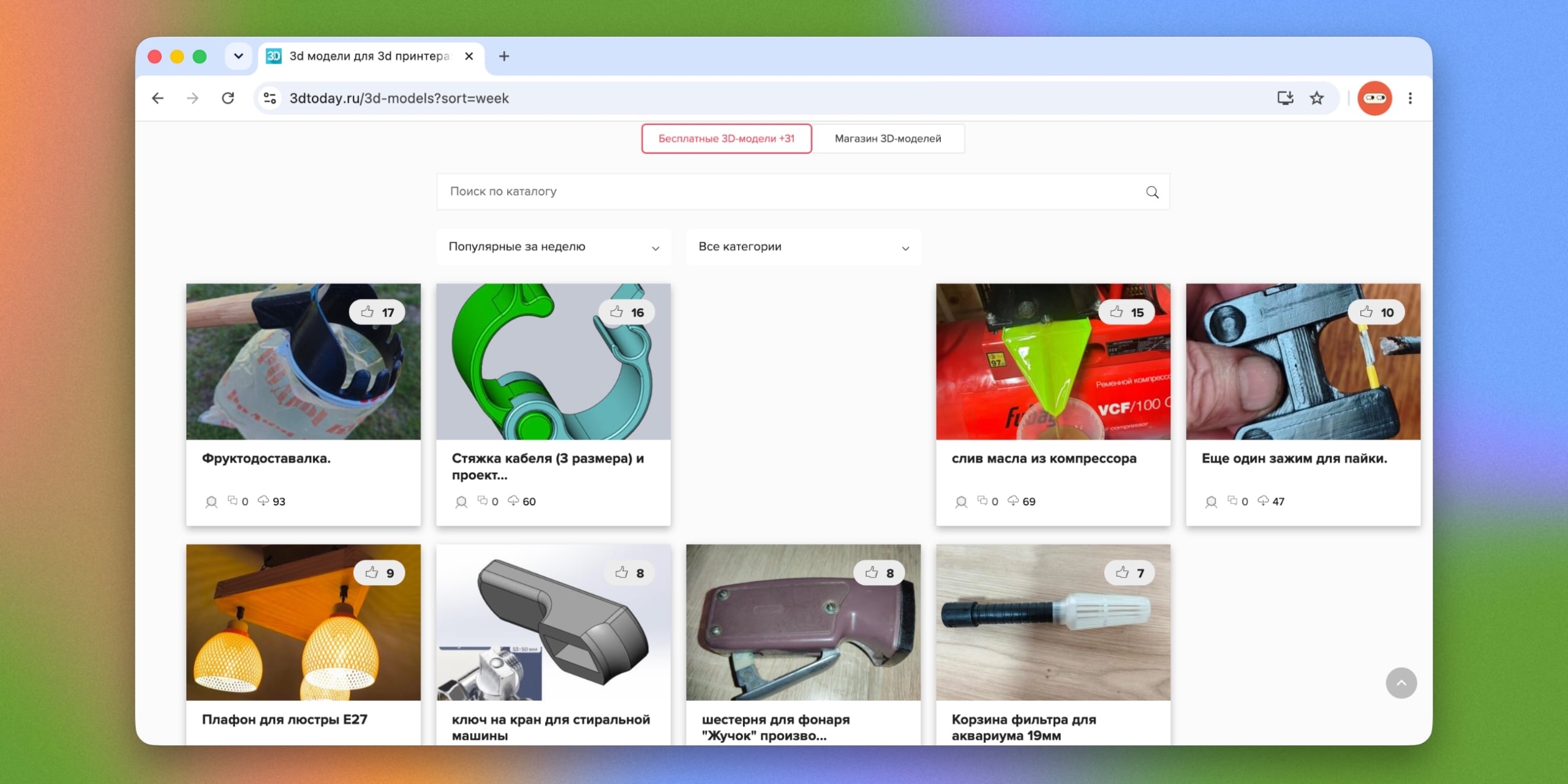Open ключ на кран для стиральной машины
1568x784 pixels.
click(551, 727)
